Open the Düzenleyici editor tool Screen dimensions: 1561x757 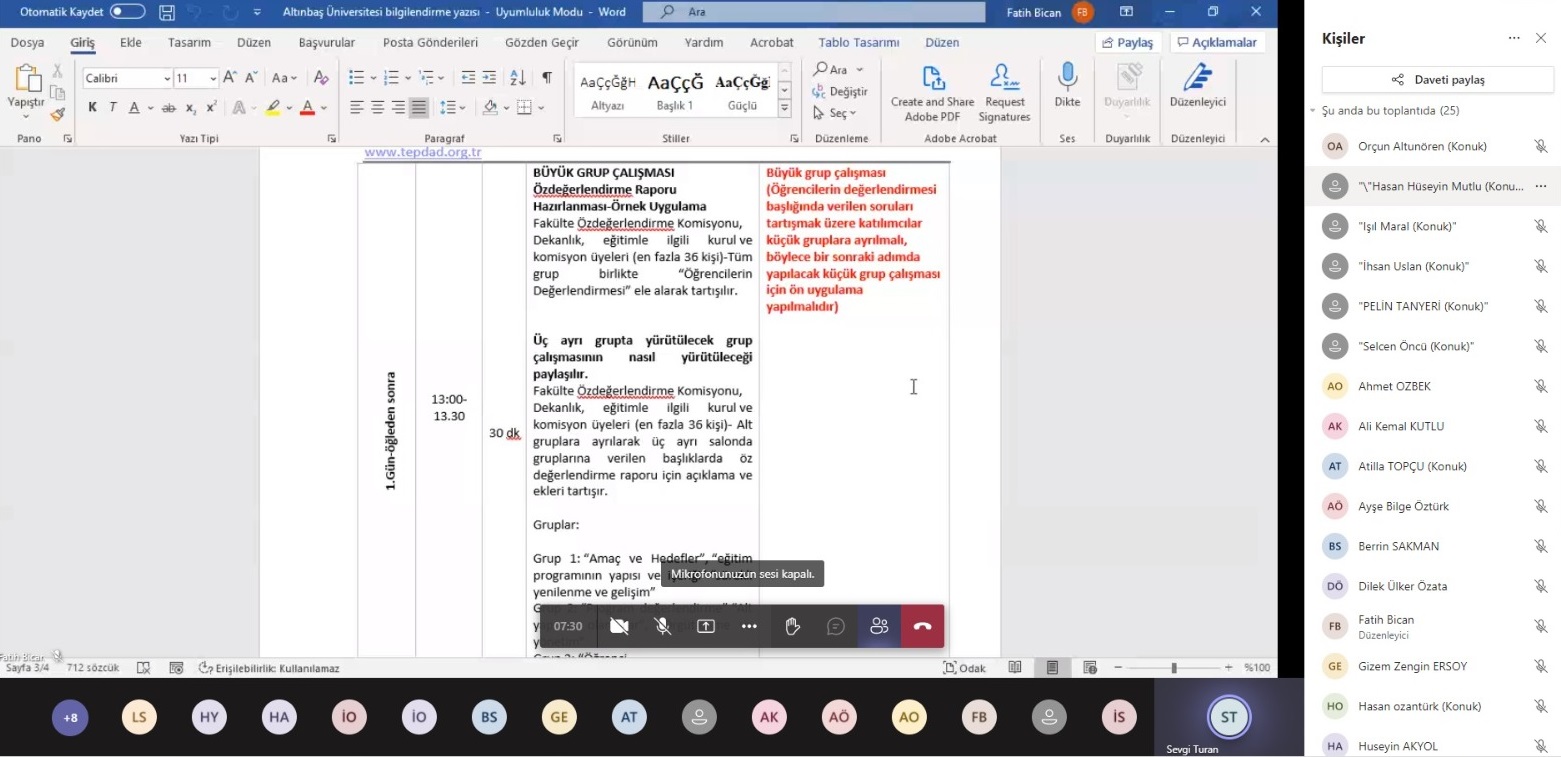[x=1197, y=80]
